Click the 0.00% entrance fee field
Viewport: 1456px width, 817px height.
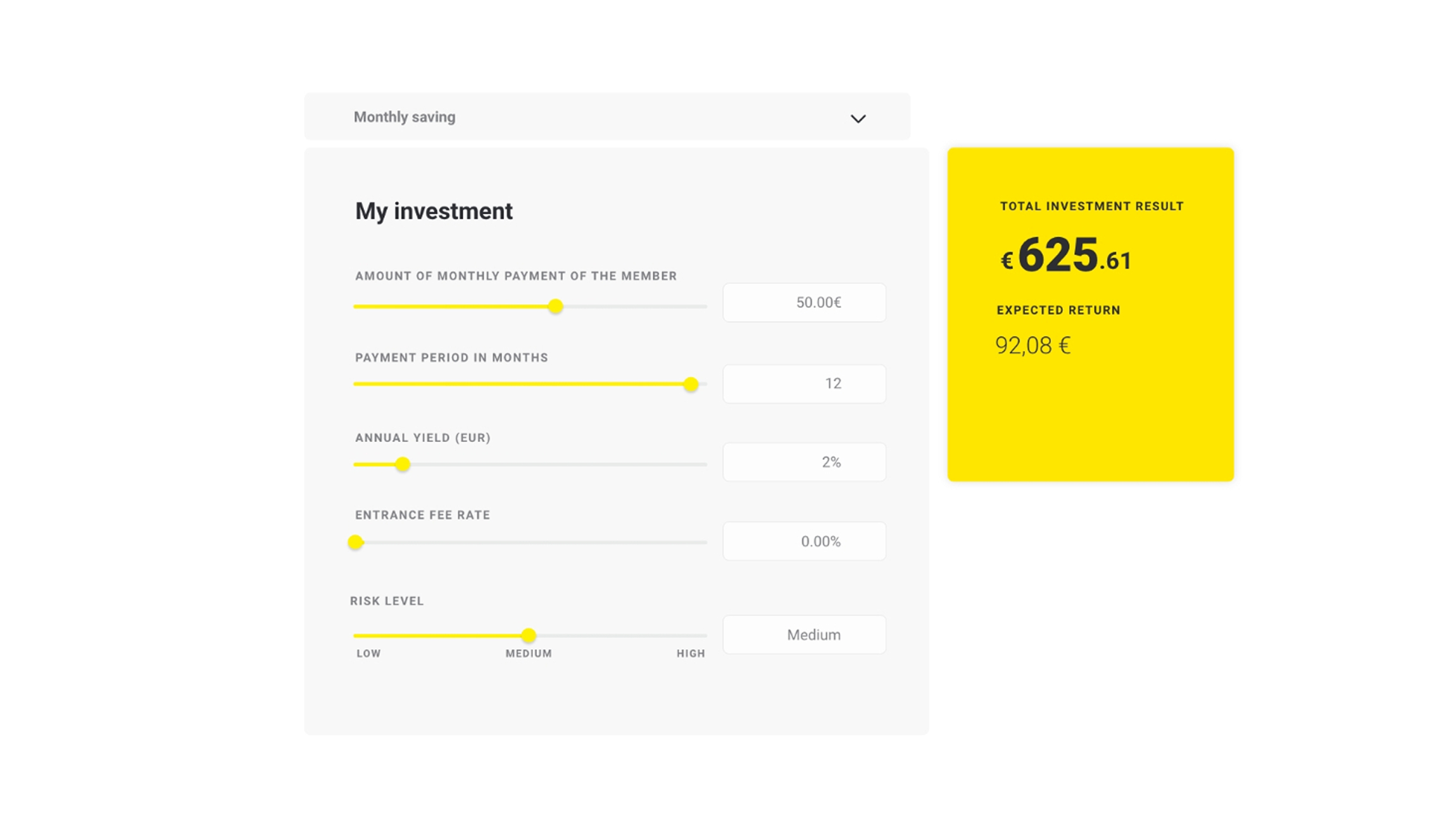(x=804, y=541)
